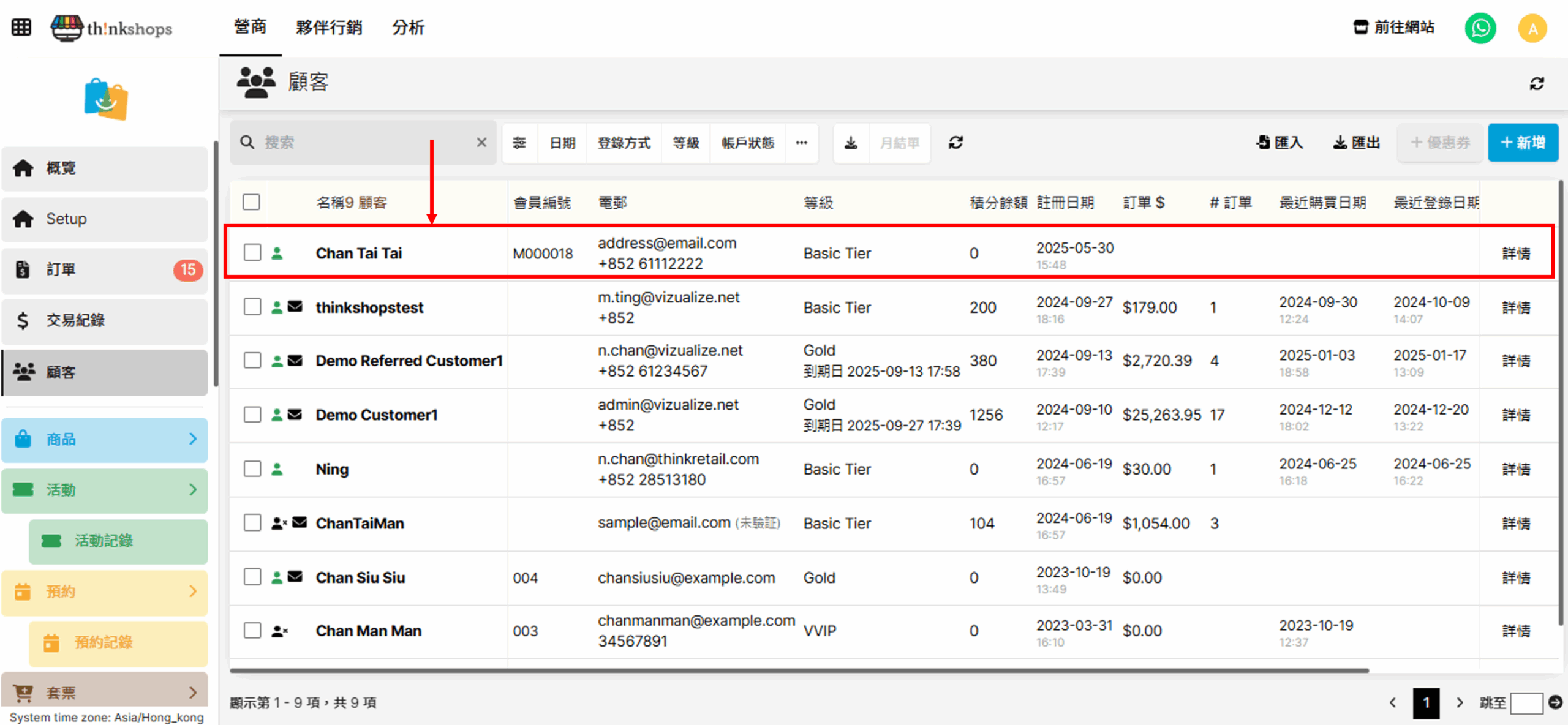Image resolution: width=1568 pixels, height=725 pixels.
Task: Click the WhatsApp icon in header
Action: [x=1480, y=28]
